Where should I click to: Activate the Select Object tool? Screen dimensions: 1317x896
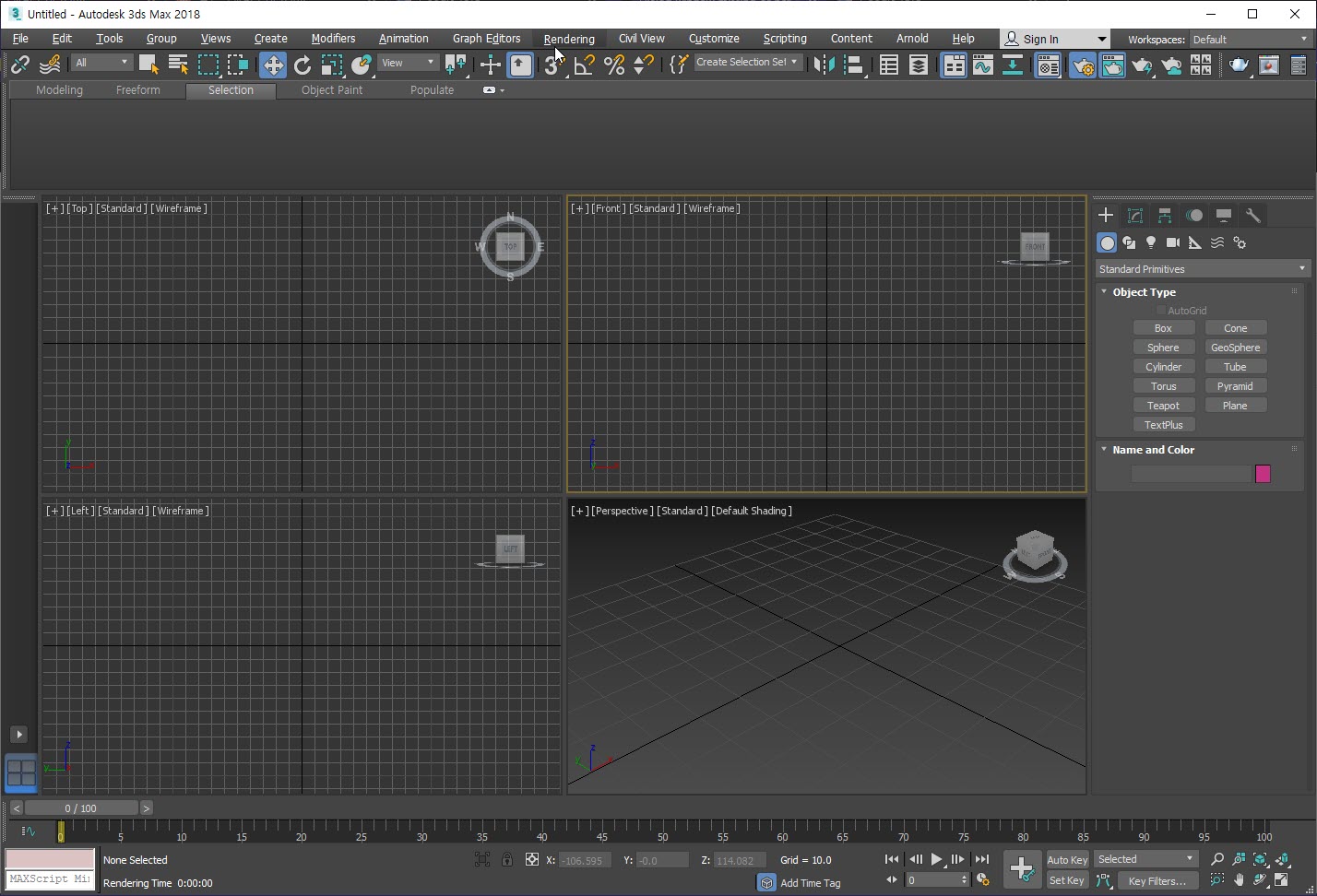pyautogui.click(x=148, y=65)
